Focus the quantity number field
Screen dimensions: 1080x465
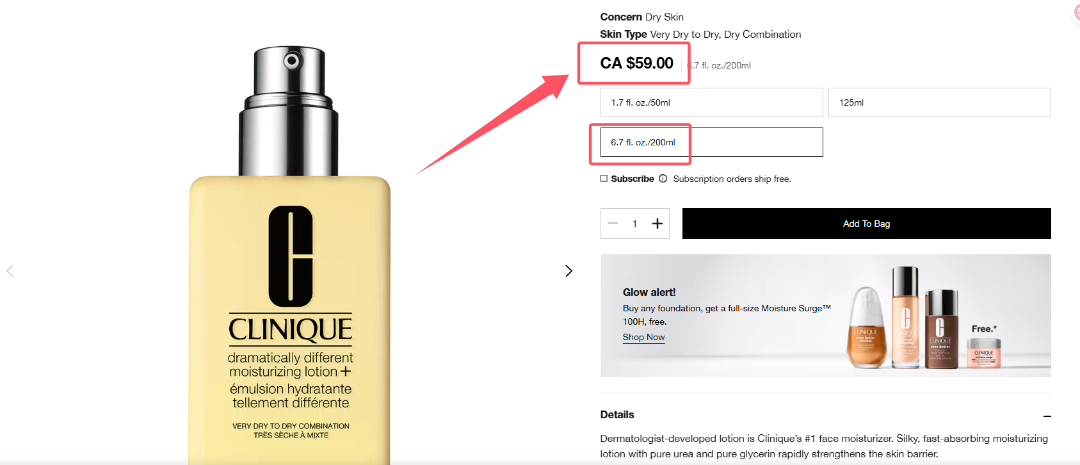click(x=635, y=224)
